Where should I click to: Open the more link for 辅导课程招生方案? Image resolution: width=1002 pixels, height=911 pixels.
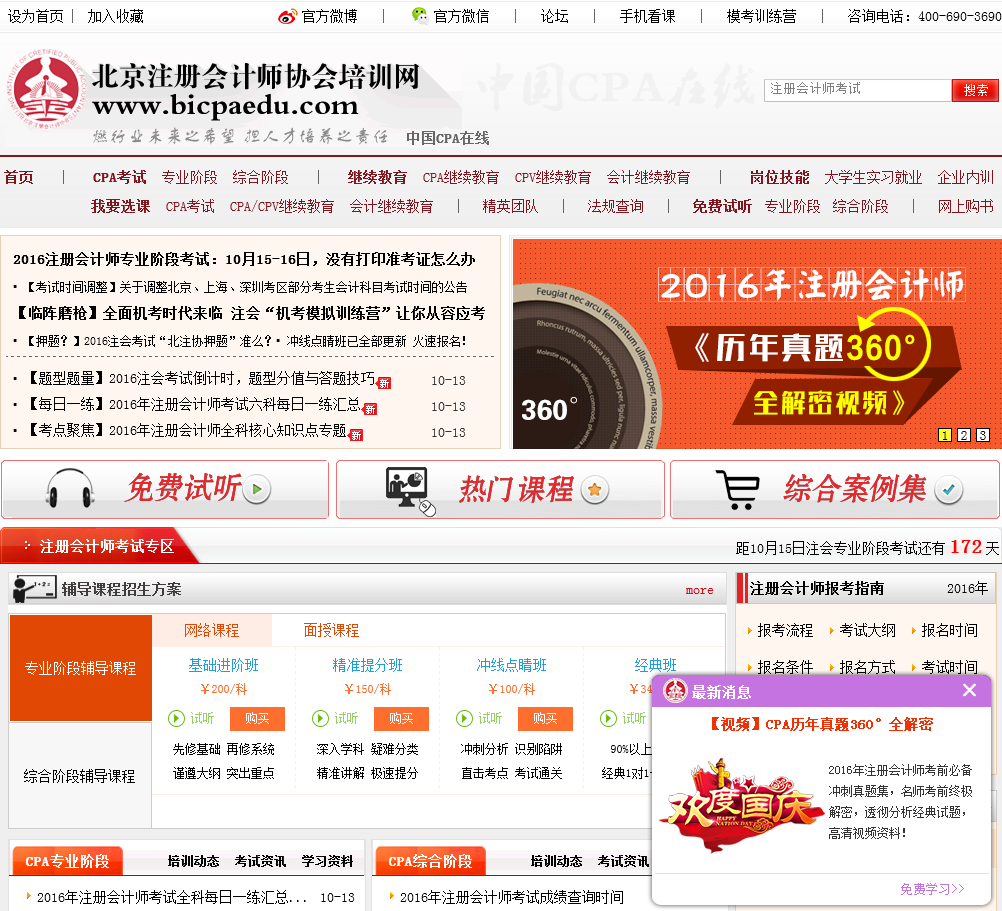[x=699, y=590]
